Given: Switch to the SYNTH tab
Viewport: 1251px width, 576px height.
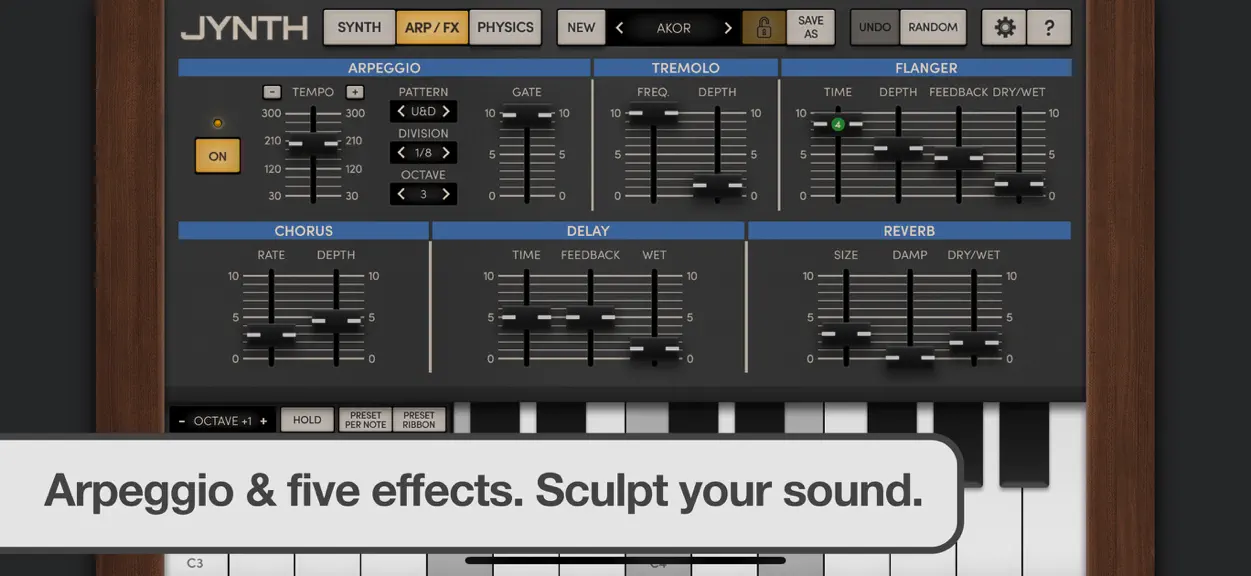Looking at the screenshot, I should 359,28.
